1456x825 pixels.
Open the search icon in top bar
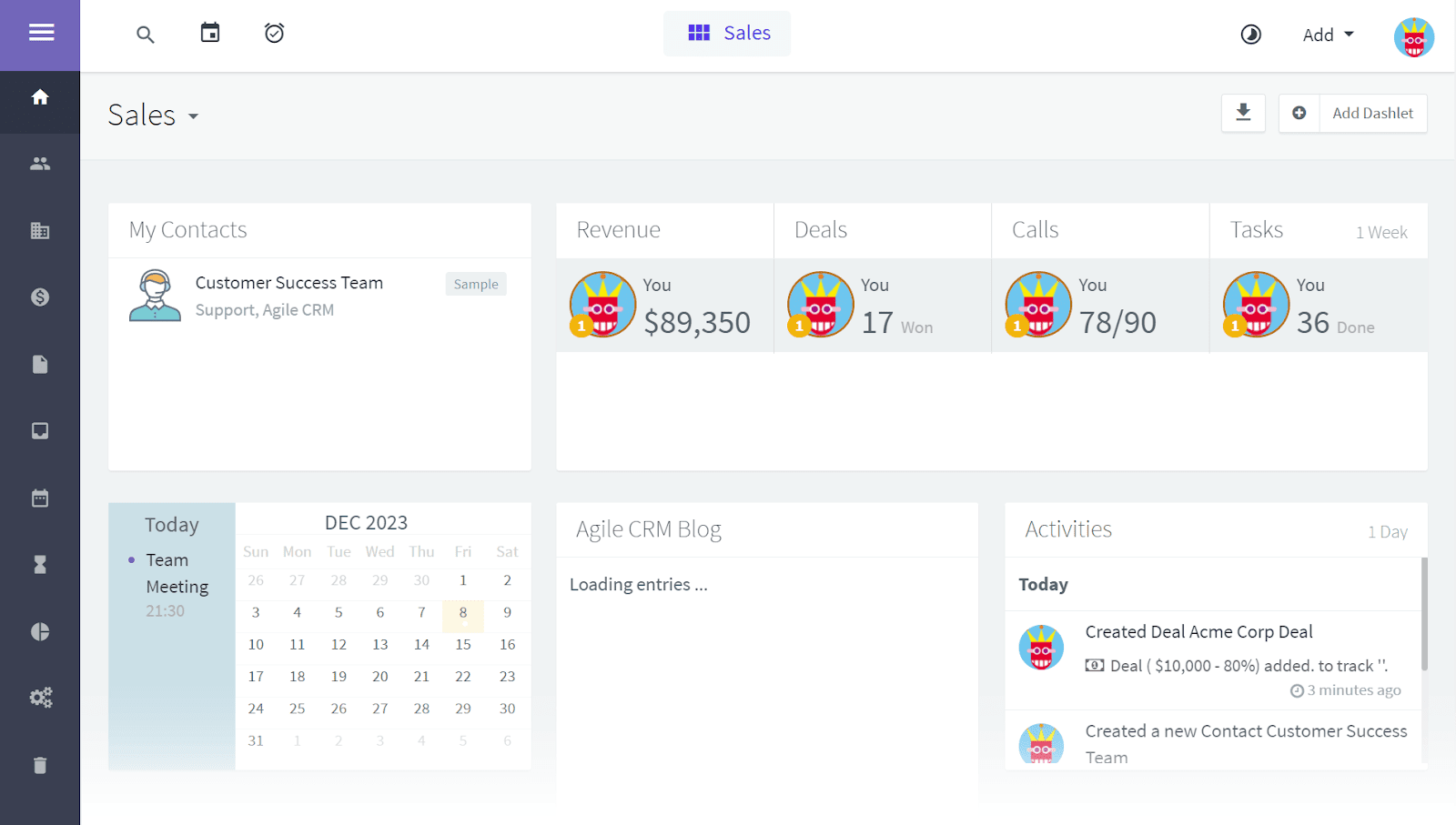[145, 34]
